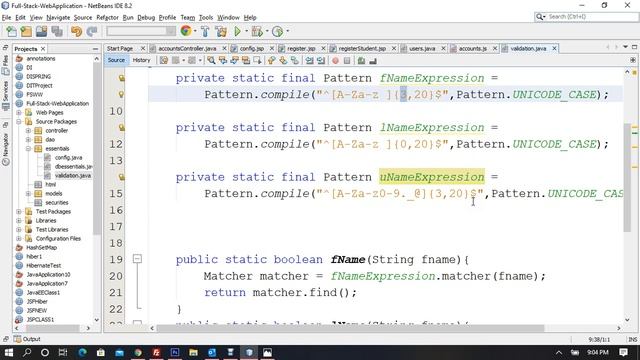640x360 pixels.
Task: Click the Undo arrow icon
Action: tap(76, 31)
